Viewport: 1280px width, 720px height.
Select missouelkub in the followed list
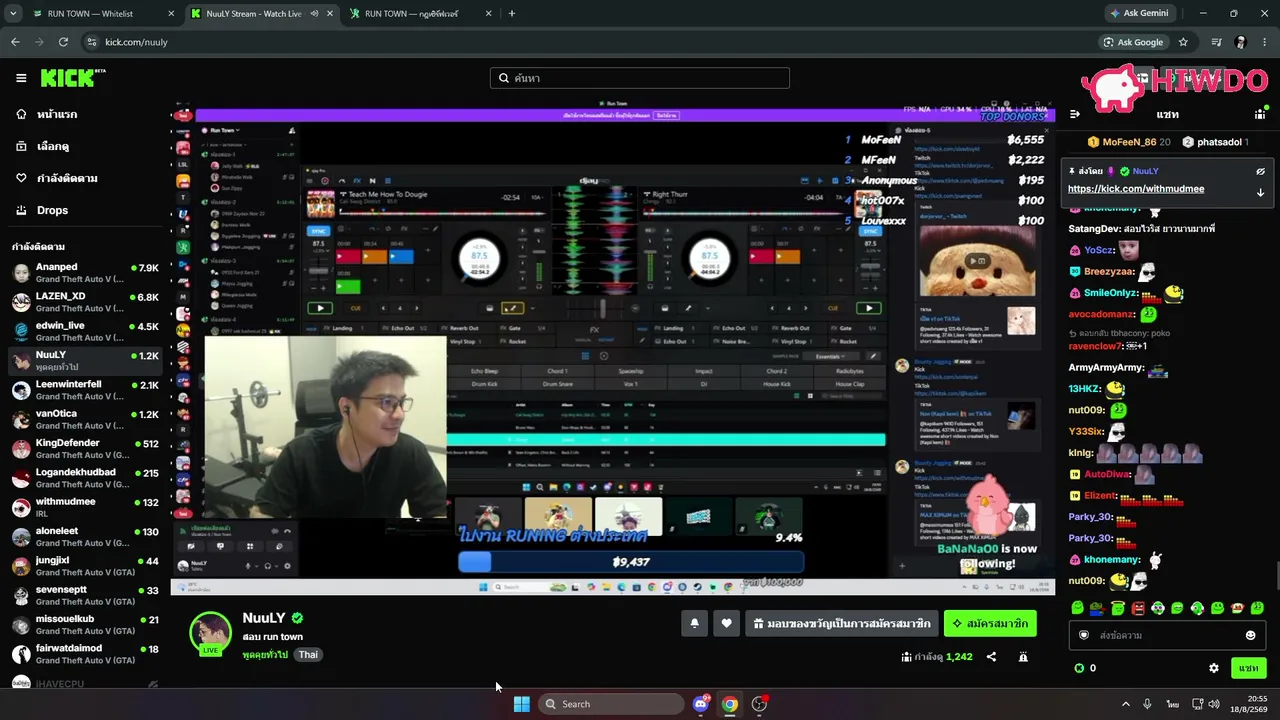pyautogui.click(x=85, y=624)
